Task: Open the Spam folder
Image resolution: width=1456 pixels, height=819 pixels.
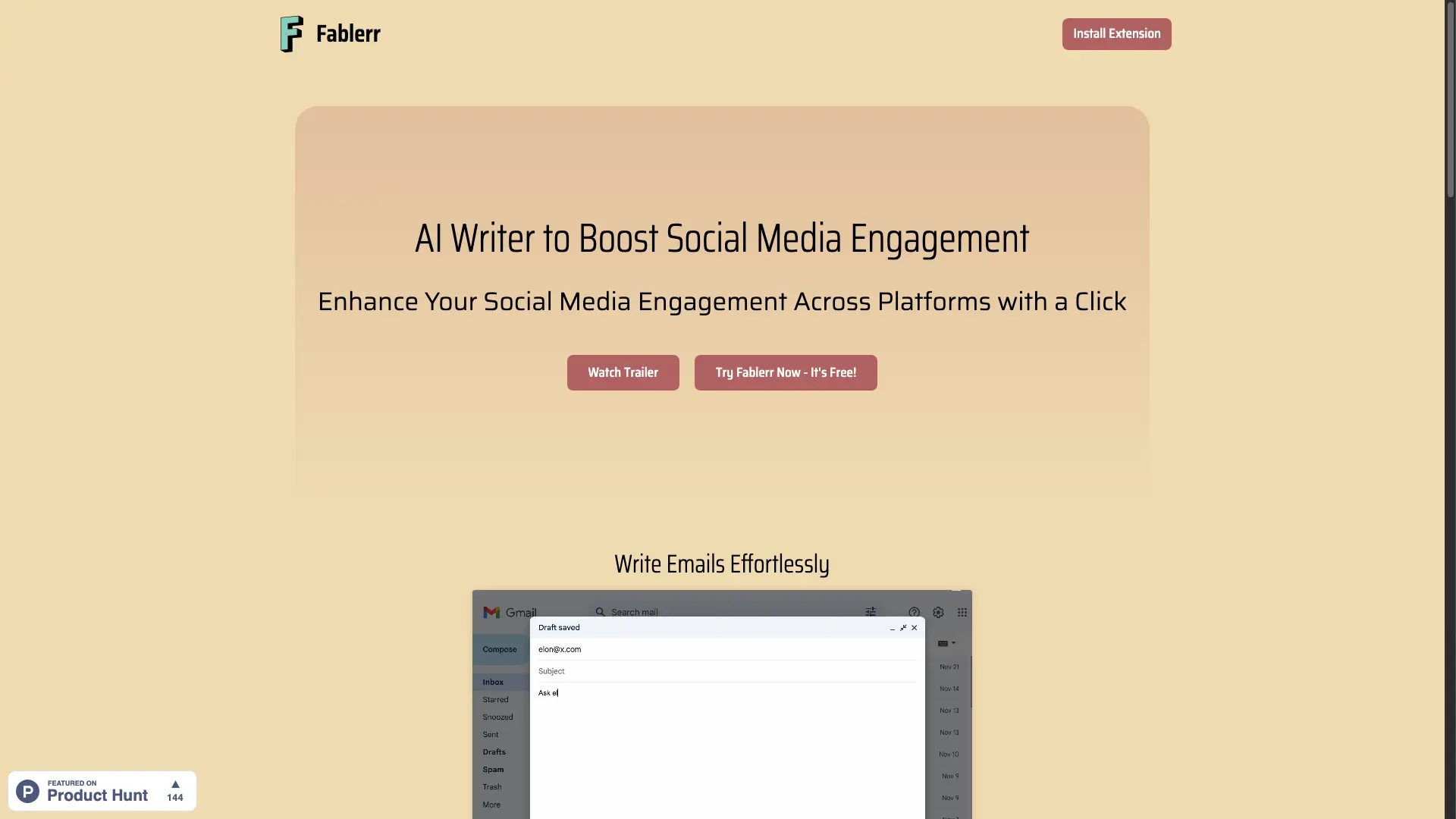Action: pos(493,769)
